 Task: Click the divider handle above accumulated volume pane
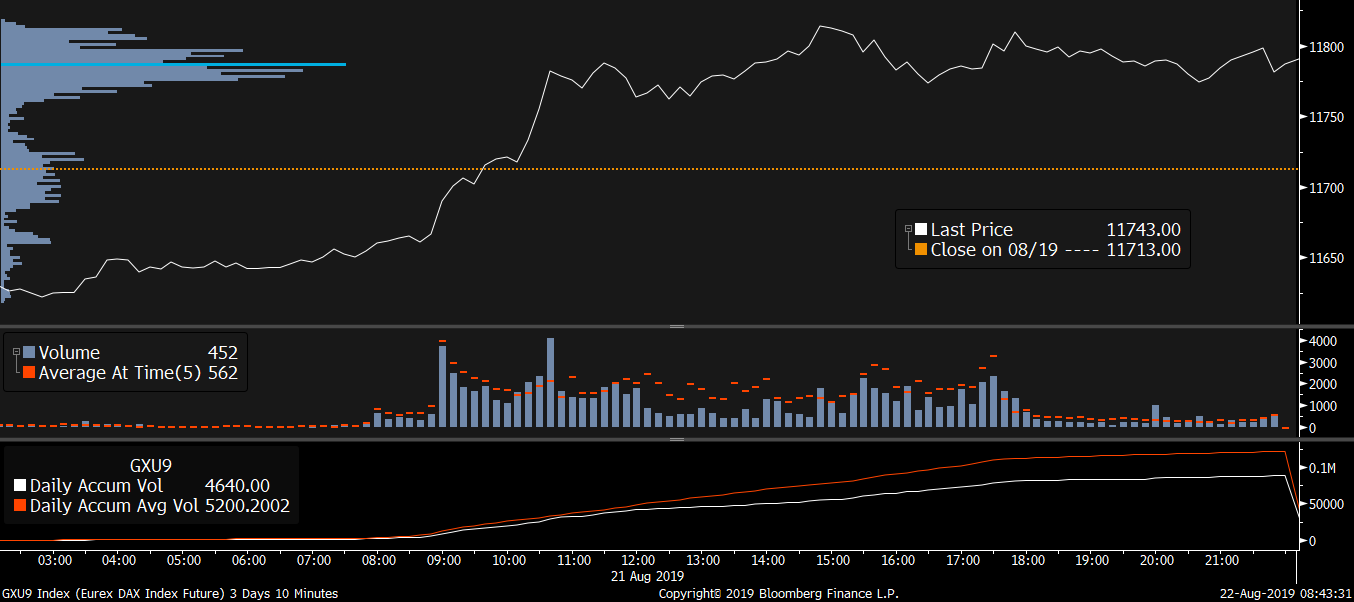(x=676, y=439)
